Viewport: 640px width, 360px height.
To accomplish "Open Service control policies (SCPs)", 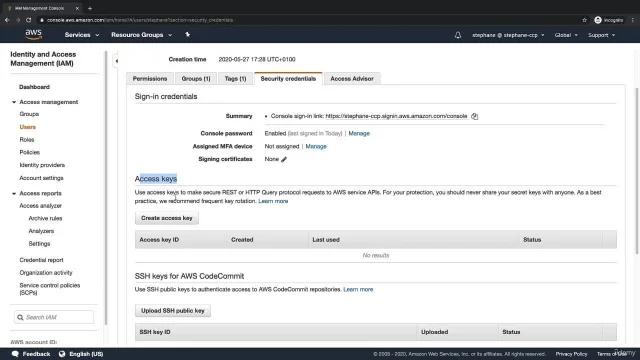I will pos(49,289).
